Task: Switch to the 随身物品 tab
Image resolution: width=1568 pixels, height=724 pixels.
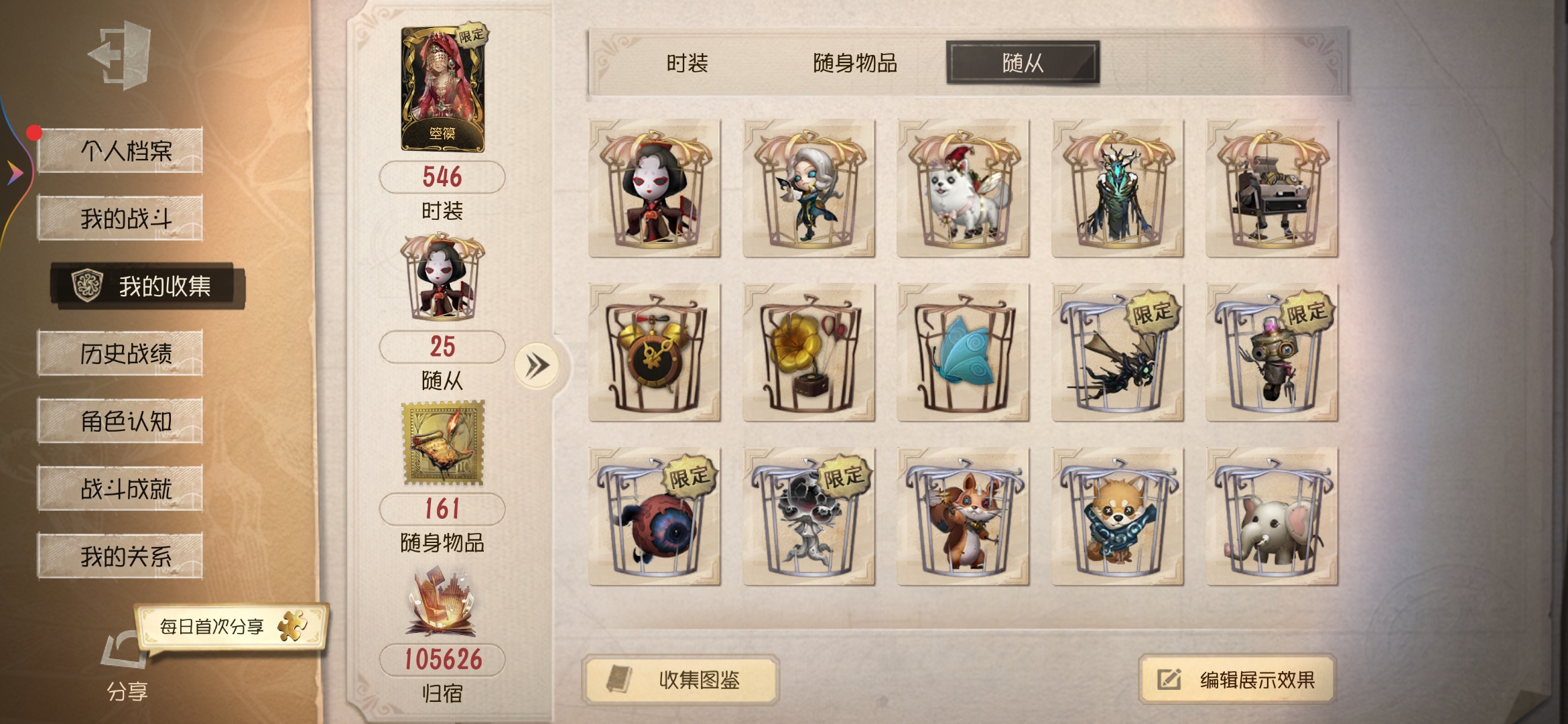Action: tap(854, 63)
